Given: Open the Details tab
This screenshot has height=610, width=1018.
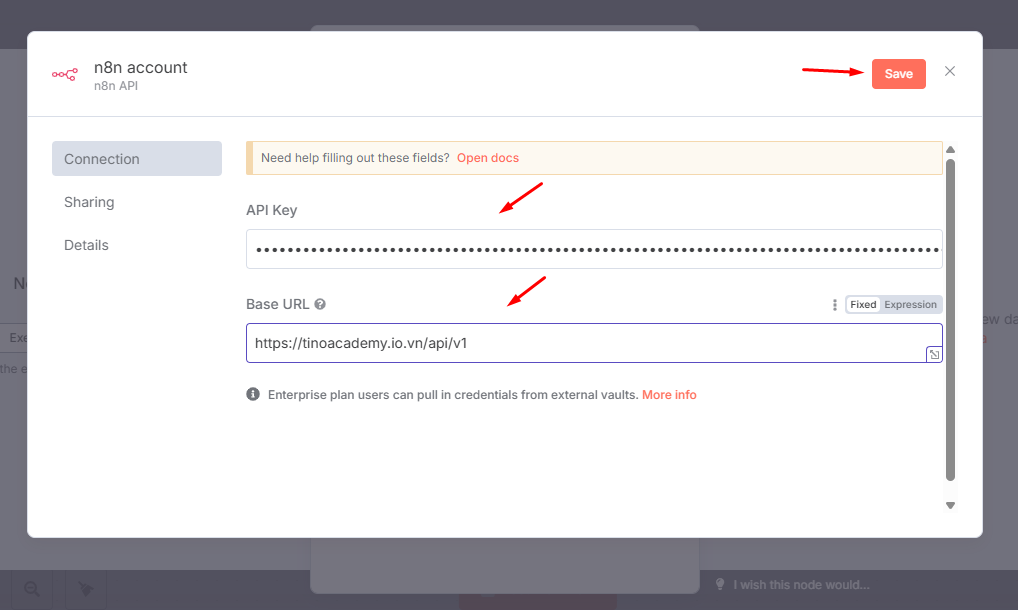Looking at the screenshot, I should pyautogui.click(x=86, y=245).
